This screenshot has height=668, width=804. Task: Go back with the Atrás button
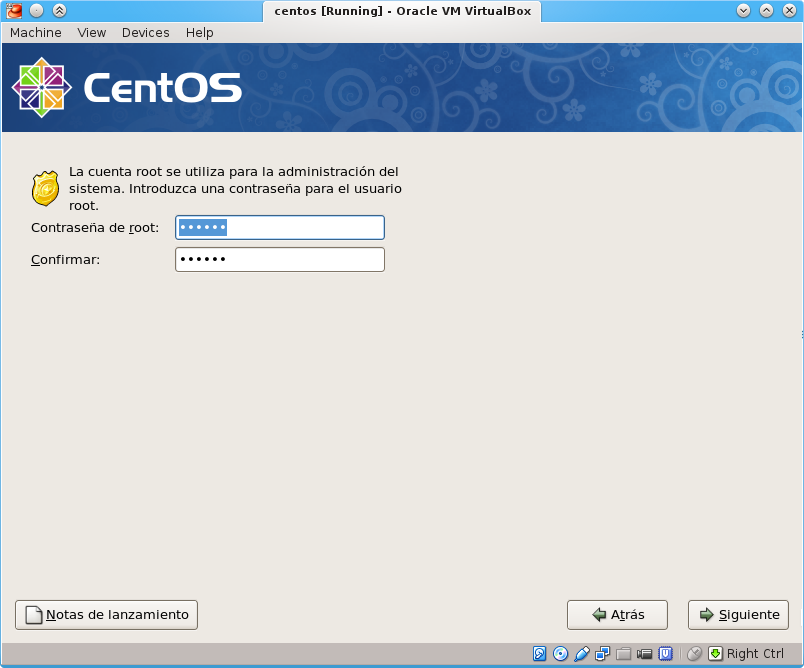[617, 615]
